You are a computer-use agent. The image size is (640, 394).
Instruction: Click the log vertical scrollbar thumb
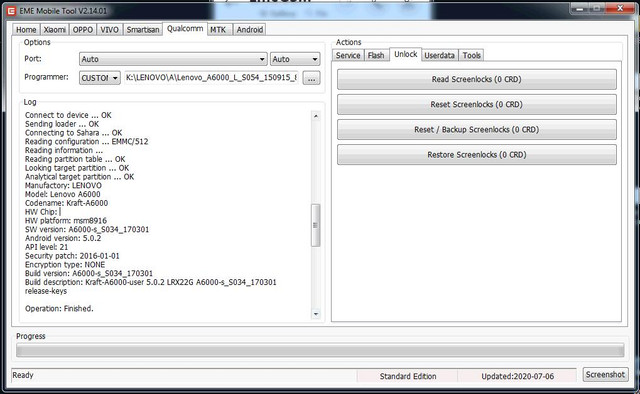[316, 225]
